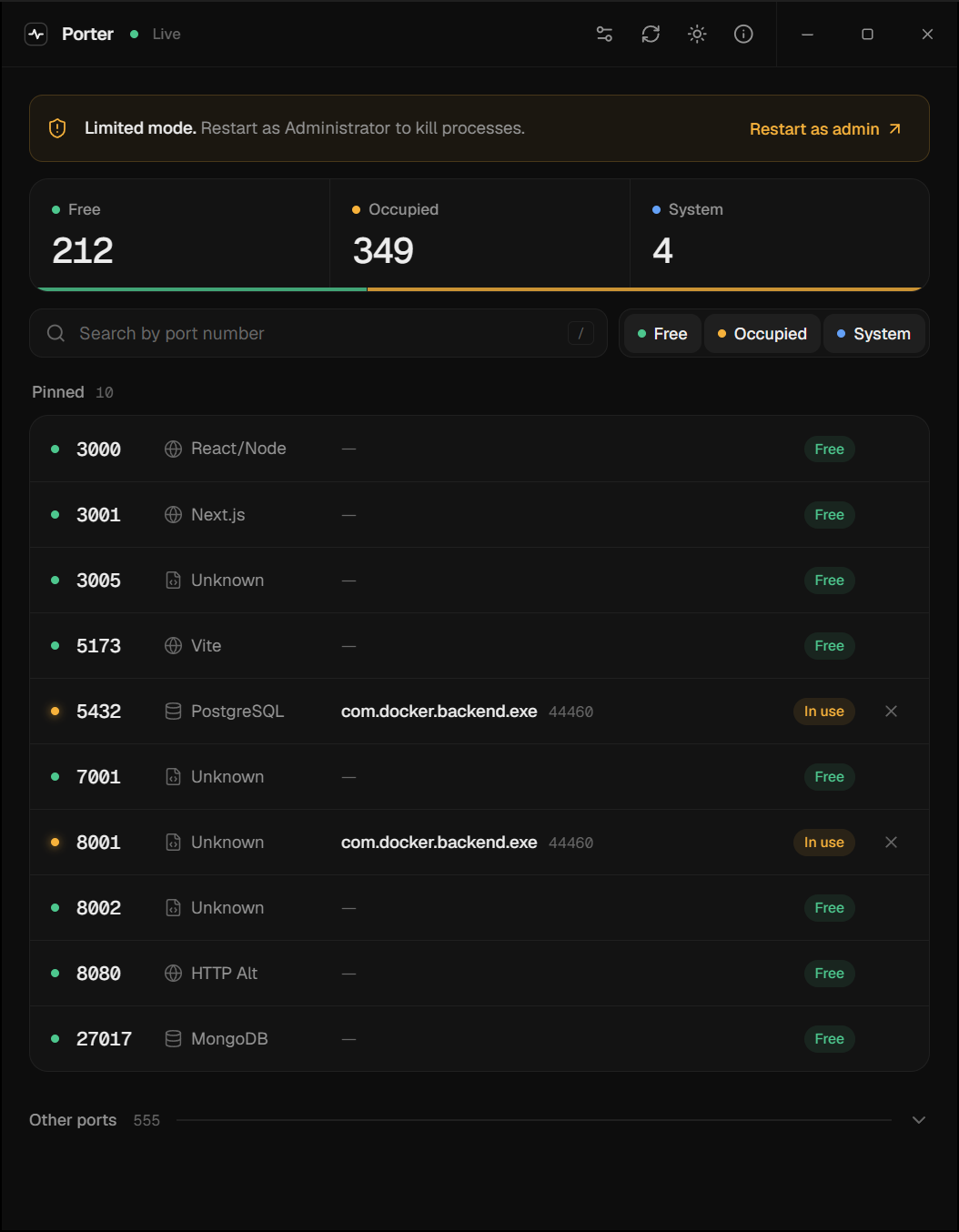Click the Free badge on port 3000
959x1232 pixels.
pos(830,449)
